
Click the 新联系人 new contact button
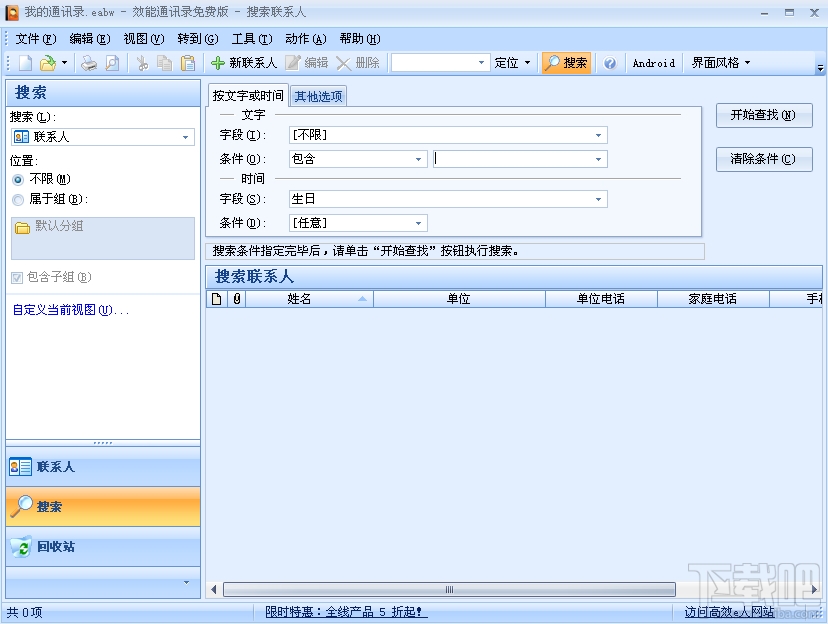click(244, 63)
